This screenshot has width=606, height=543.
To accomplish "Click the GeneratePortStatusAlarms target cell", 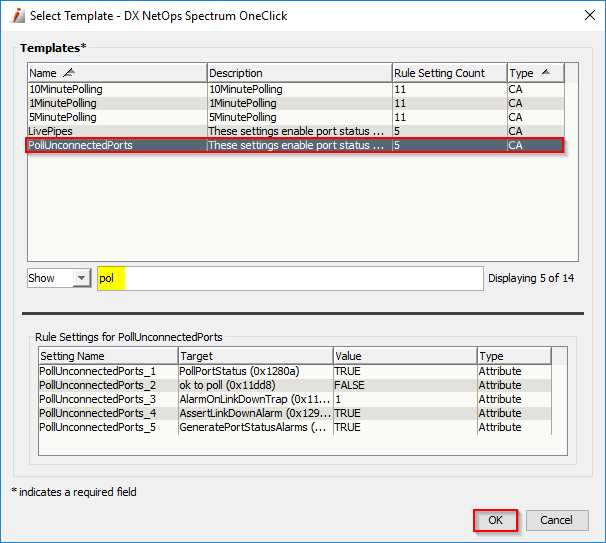I will (255, 427).
